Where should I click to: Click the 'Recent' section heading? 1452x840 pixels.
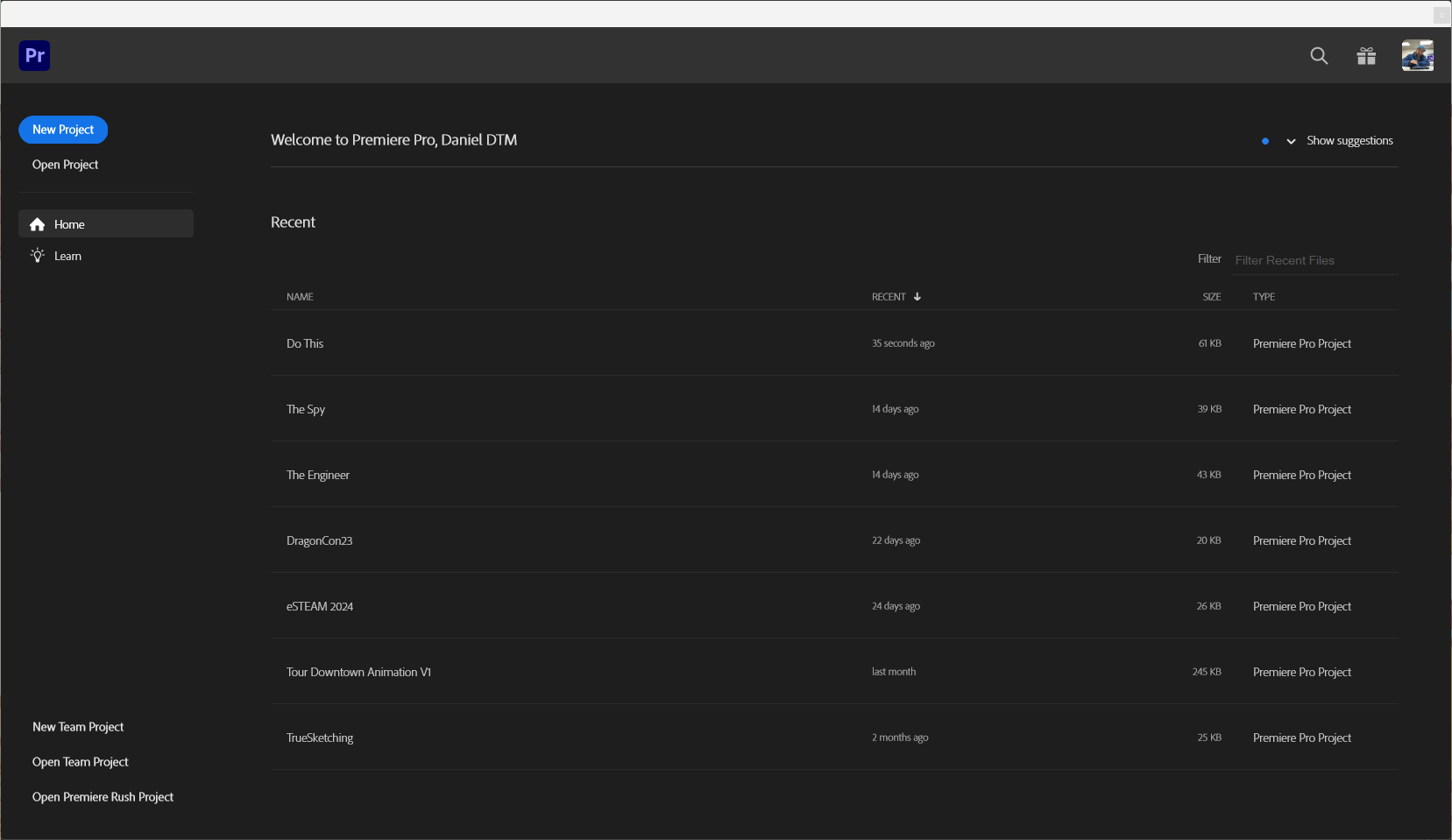[x=293, y=222]
